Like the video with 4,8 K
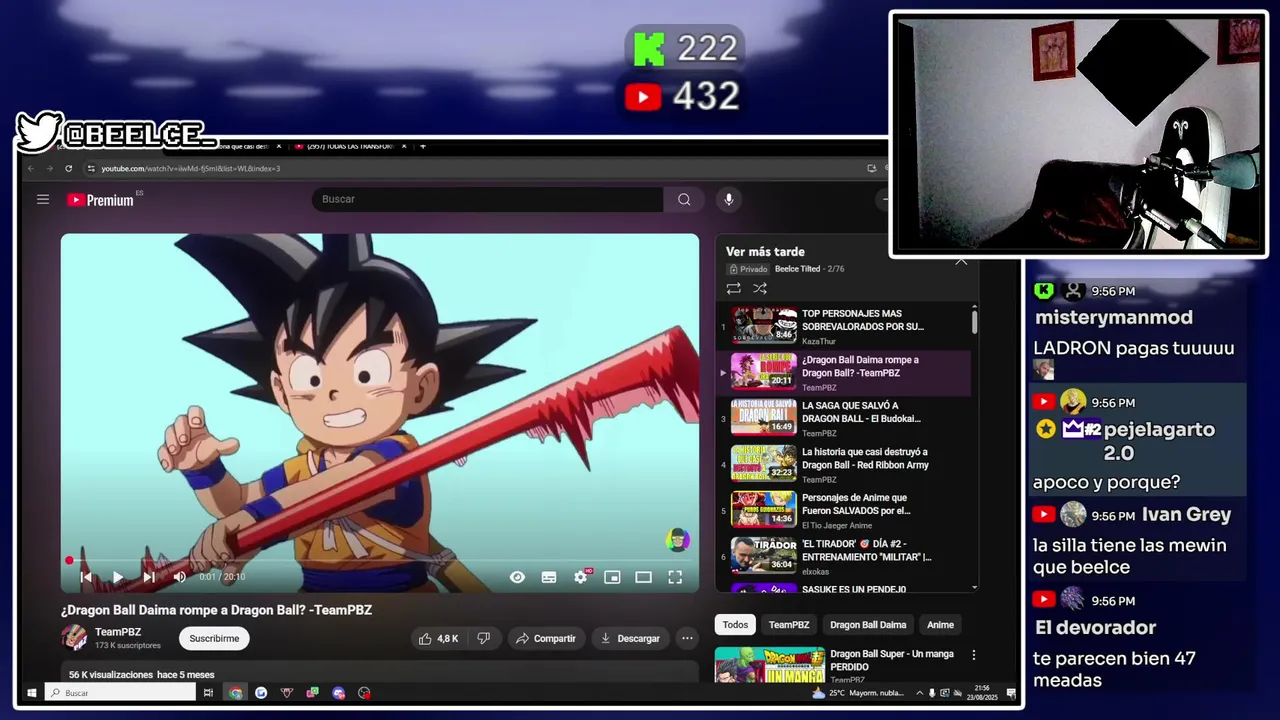1280x720 pixels. coord(438,638)
